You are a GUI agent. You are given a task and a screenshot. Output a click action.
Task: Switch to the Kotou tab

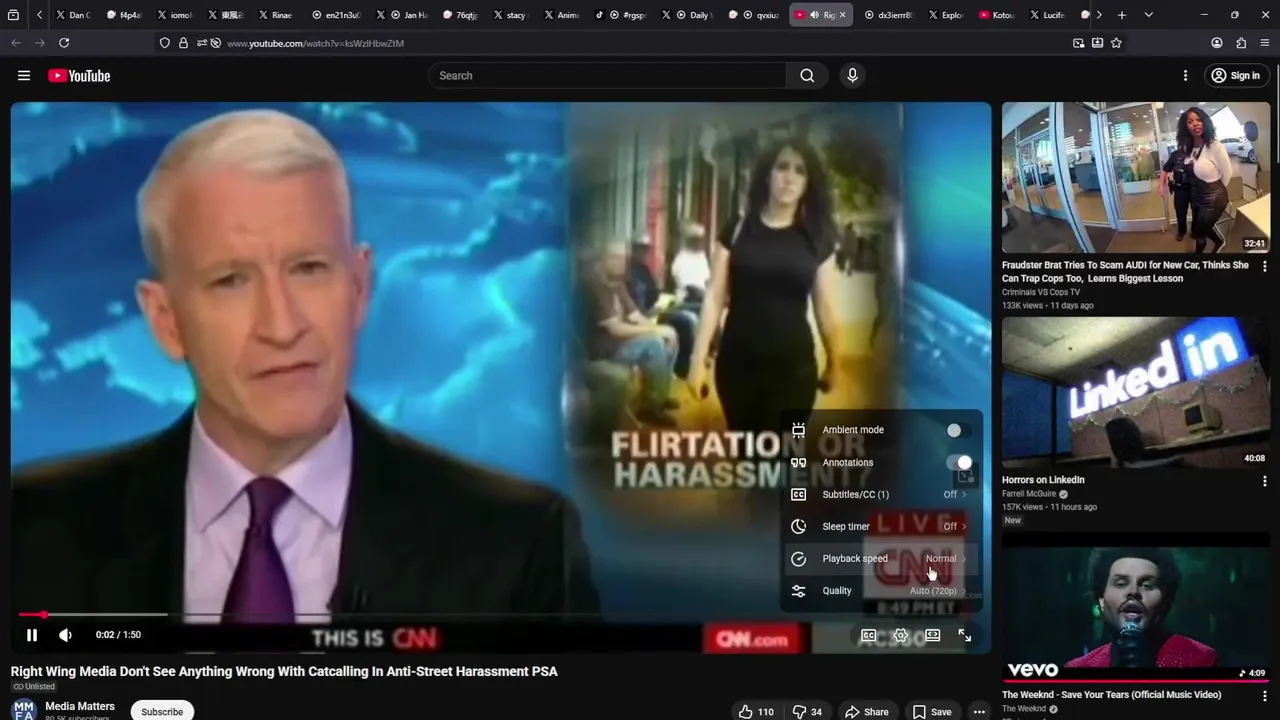tap(996, 15)
